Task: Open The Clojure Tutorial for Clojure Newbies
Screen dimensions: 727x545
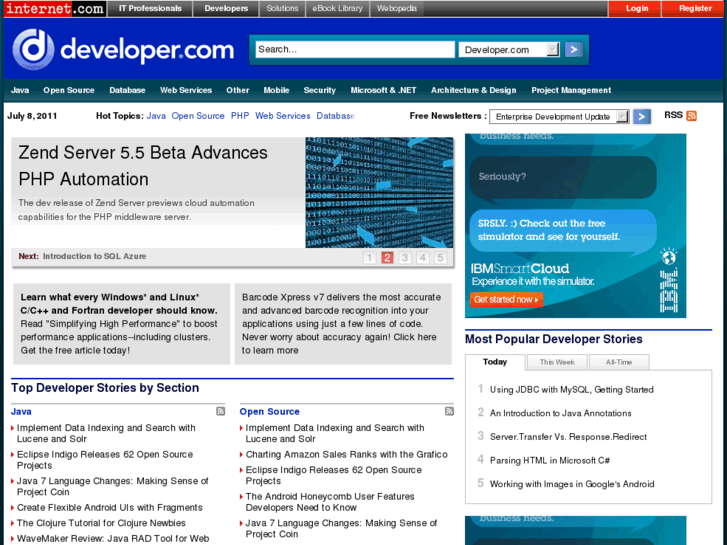Action: pyautogui.click(x=101, y=523)
